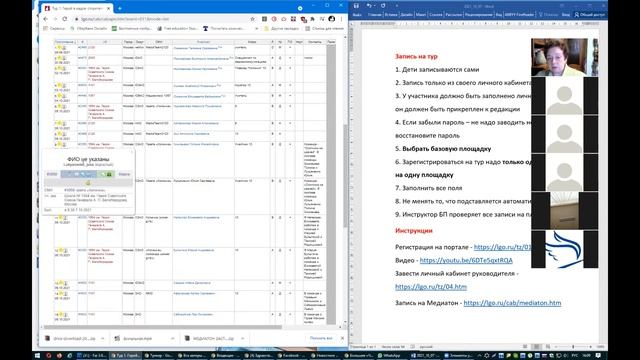Click the table's horizontal scrollbar
This screenshot has height=360, width=640.
pos(163,327)
